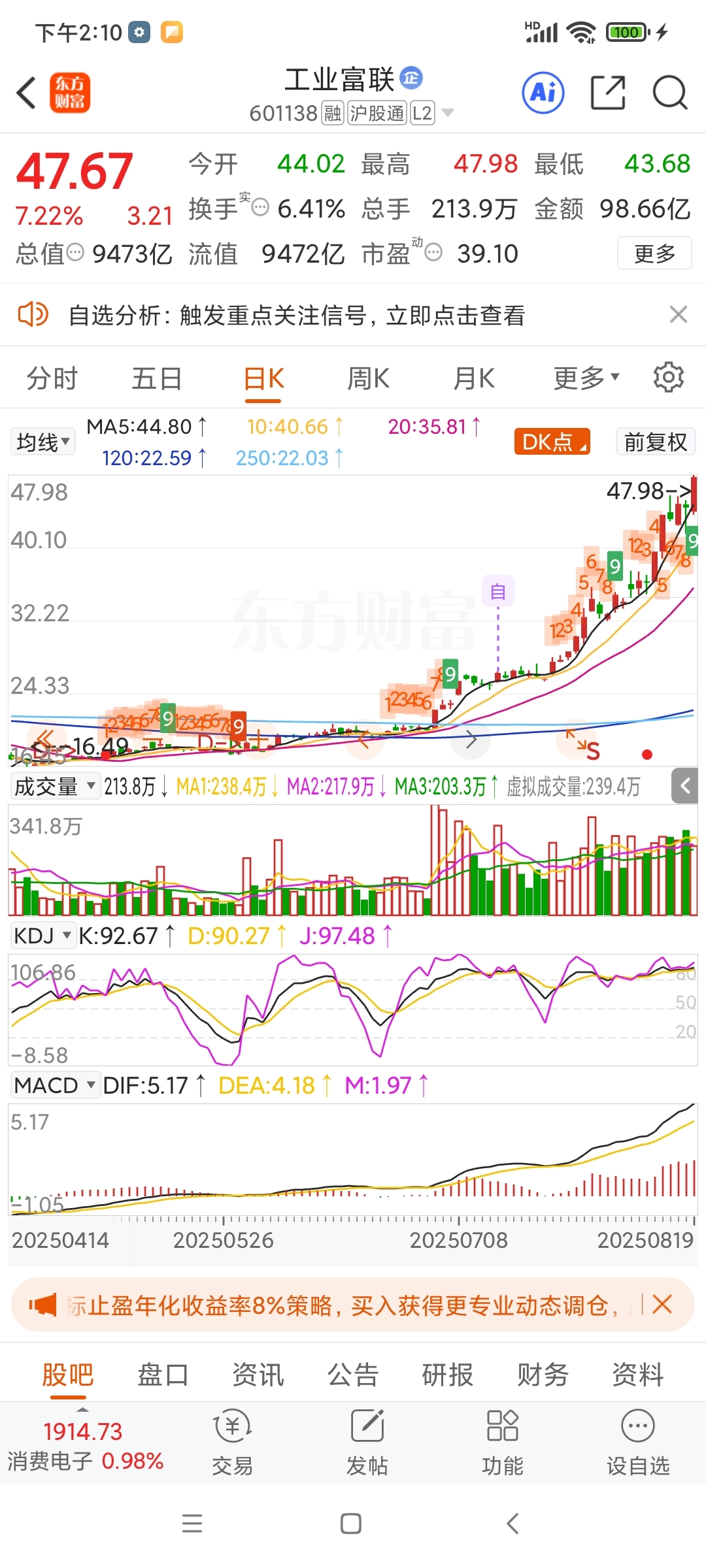Open the 资料 tab
This screenshot has width=706, height=1568.
[x=638, y=1374]
